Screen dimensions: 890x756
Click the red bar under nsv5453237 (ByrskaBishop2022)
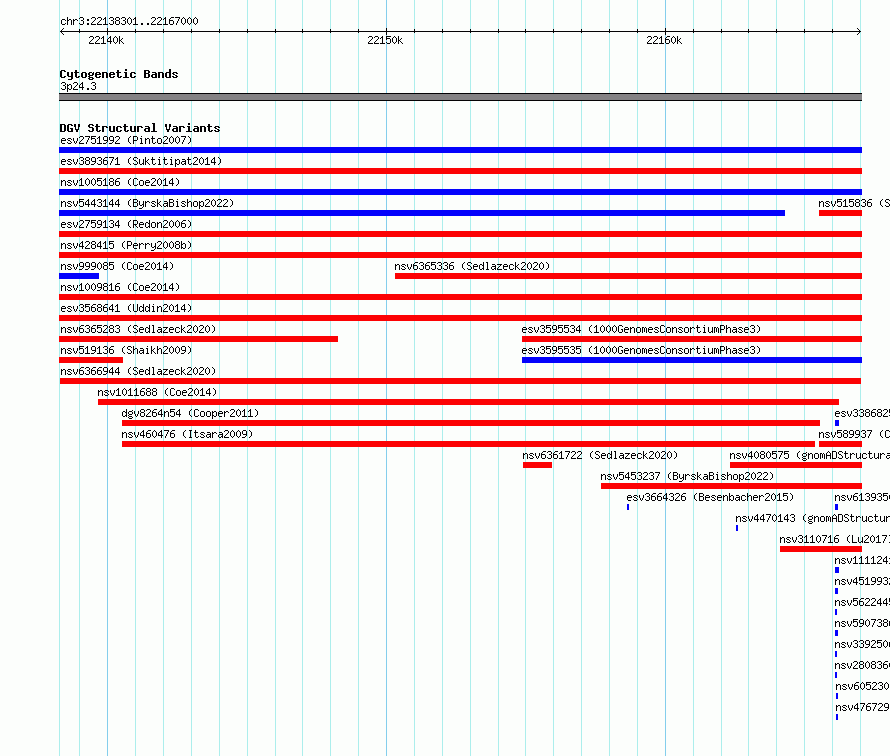pos(732,486)
